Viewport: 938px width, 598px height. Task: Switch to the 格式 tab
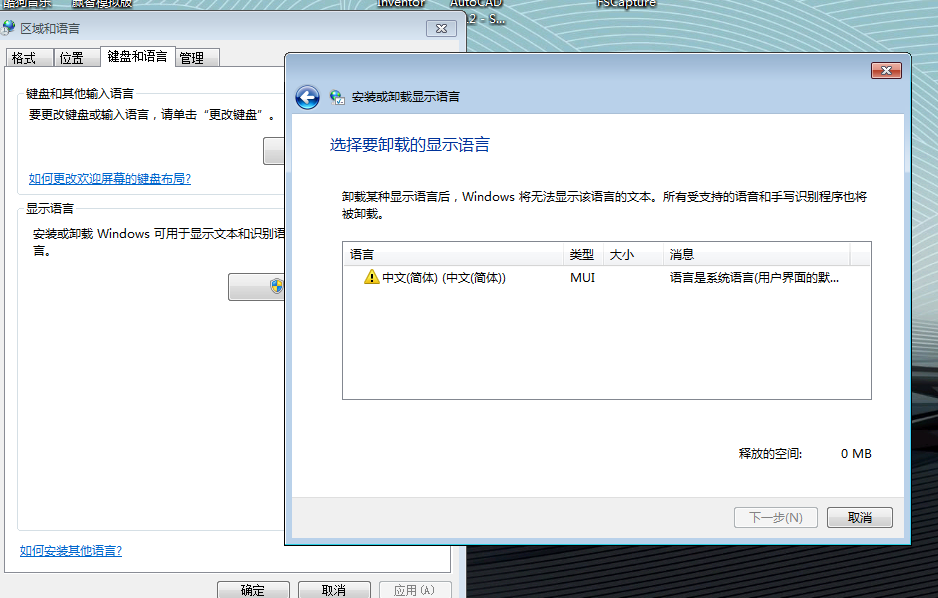click(24, 58)
